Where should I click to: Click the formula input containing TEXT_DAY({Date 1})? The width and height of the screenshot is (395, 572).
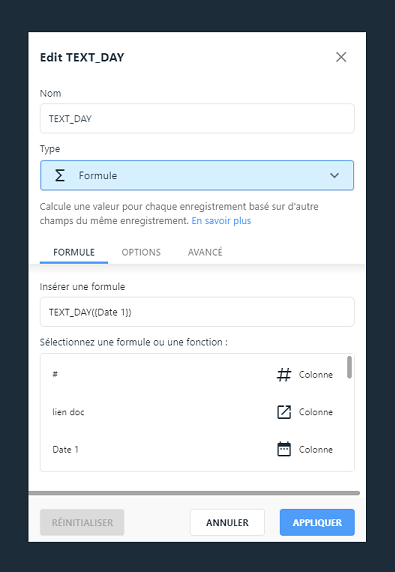click(x=197, y=312)
